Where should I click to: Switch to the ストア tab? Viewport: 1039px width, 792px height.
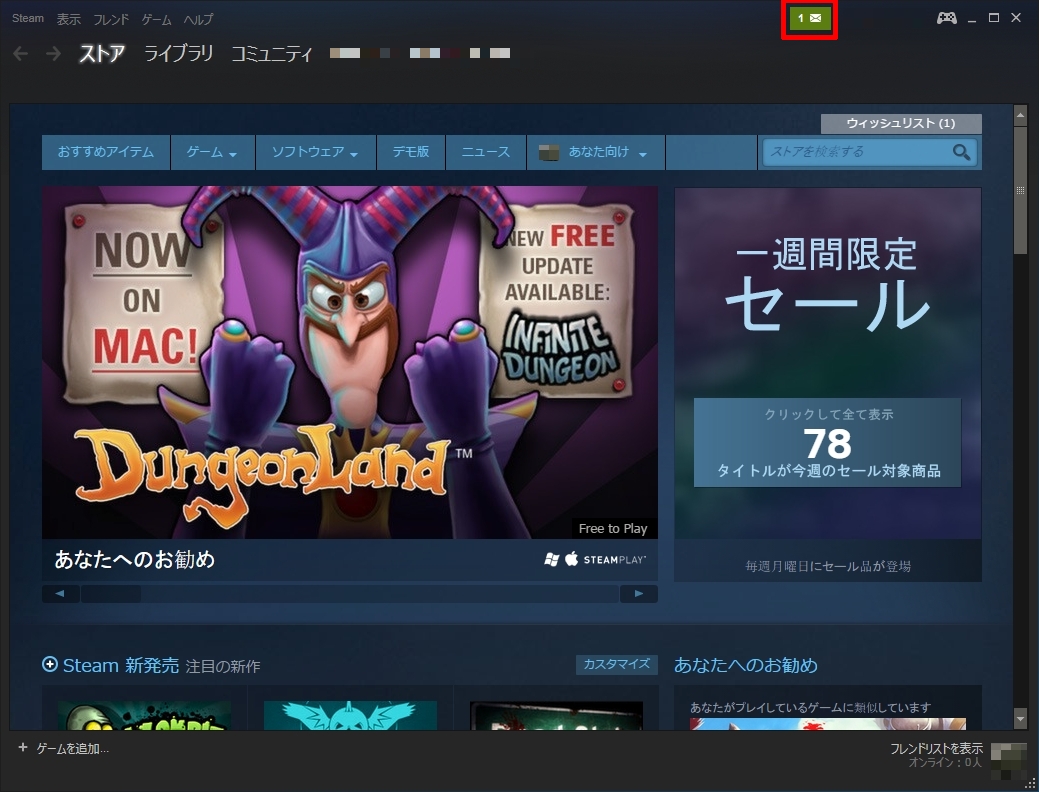pos(102,54)
